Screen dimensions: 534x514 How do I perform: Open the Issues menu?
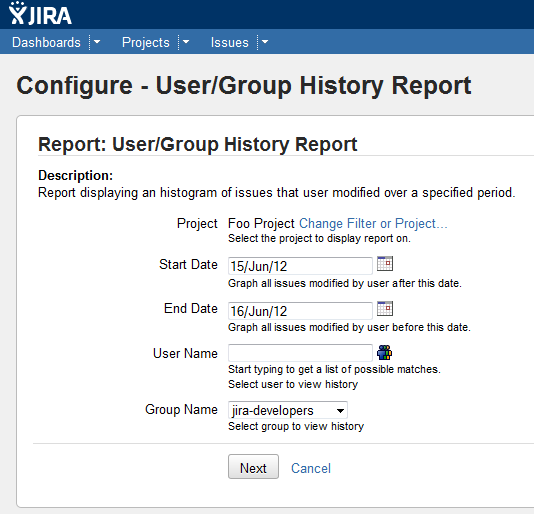(230, 43)
